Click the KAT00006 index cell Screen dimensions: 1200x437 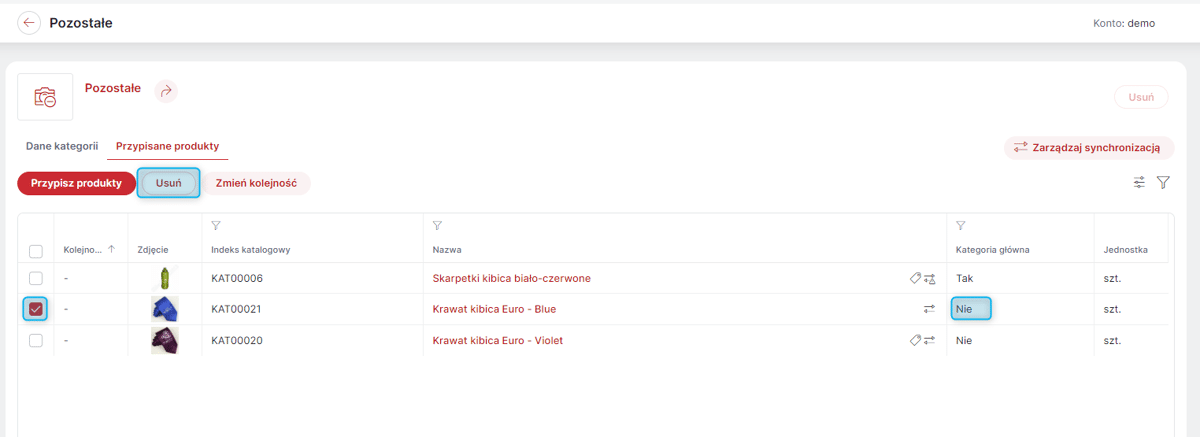click(x=237, y=278)
